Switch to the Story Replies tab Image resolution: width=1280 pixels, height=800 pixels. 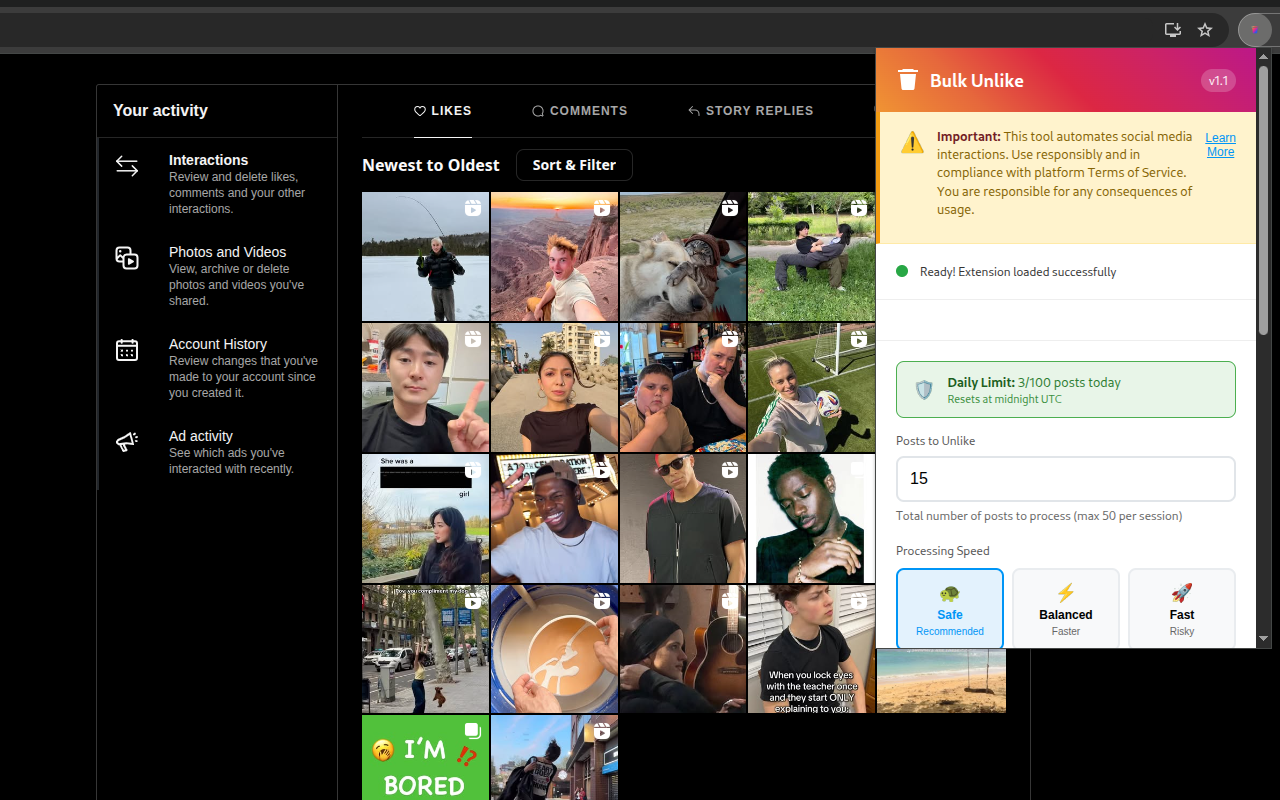point(750,111)
